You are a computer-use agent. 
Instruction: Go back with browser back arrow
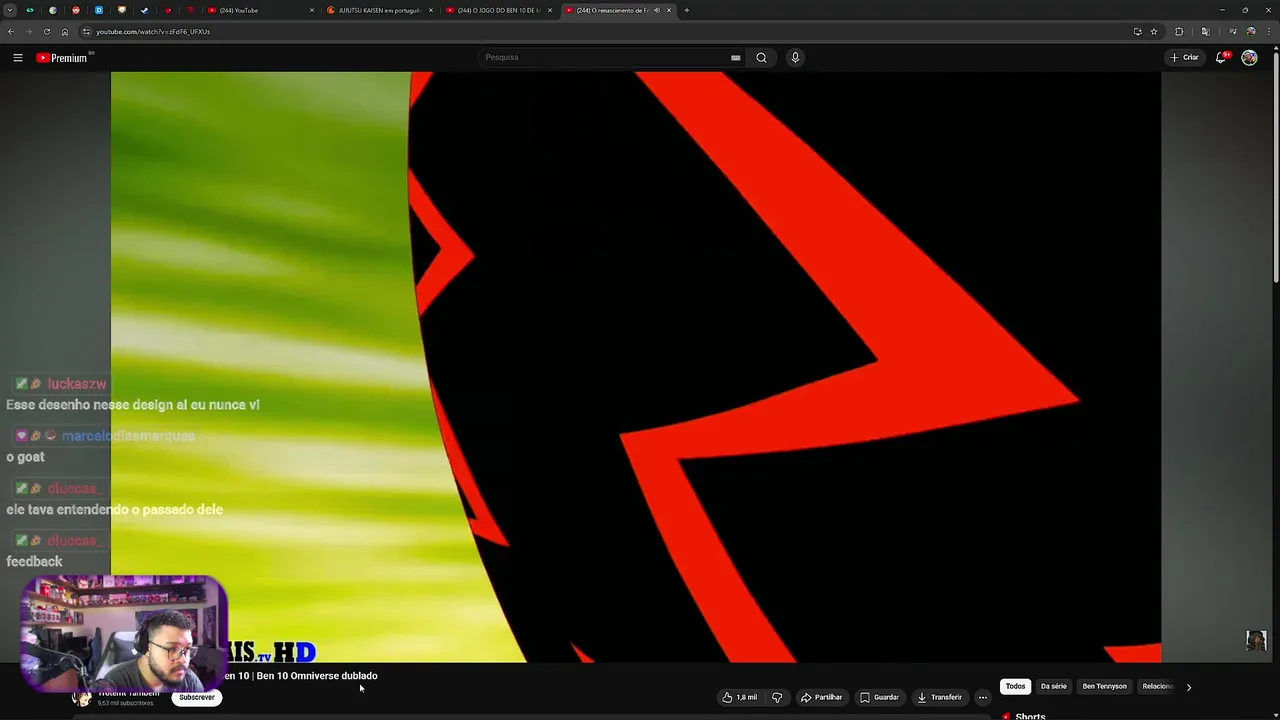tap(10, 31)
